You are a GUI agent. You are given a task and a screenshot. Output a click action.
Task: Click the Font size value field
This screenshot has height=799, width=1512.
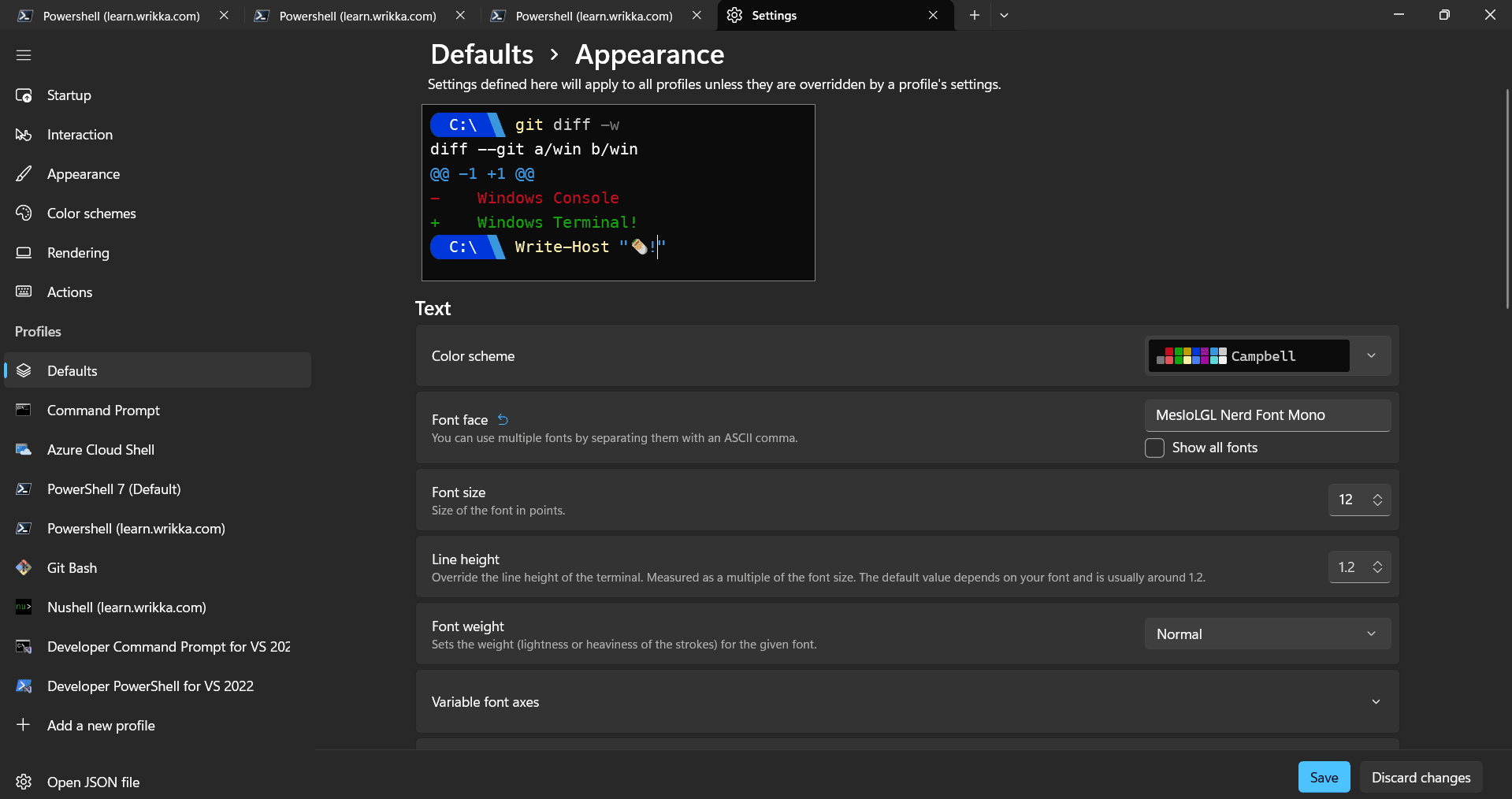(1347, 500)
